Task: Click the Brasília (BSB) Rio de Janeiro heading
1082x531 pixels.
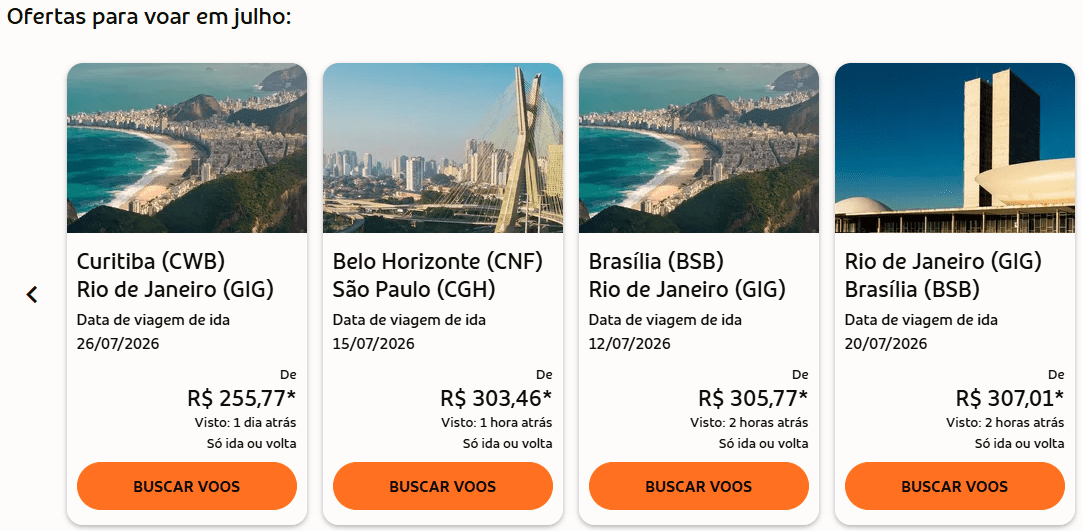Action: pos(687,276)
